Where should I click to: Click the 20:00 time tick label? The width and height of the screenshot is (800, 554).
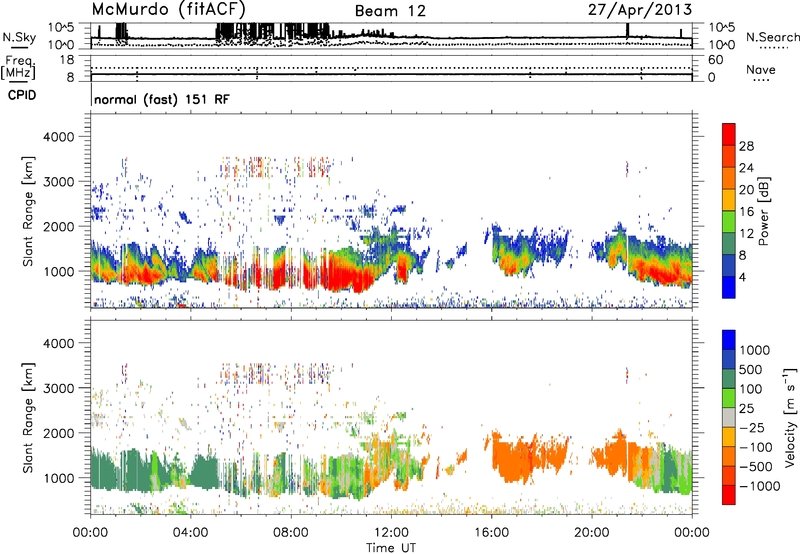click(x=591, y=533)
